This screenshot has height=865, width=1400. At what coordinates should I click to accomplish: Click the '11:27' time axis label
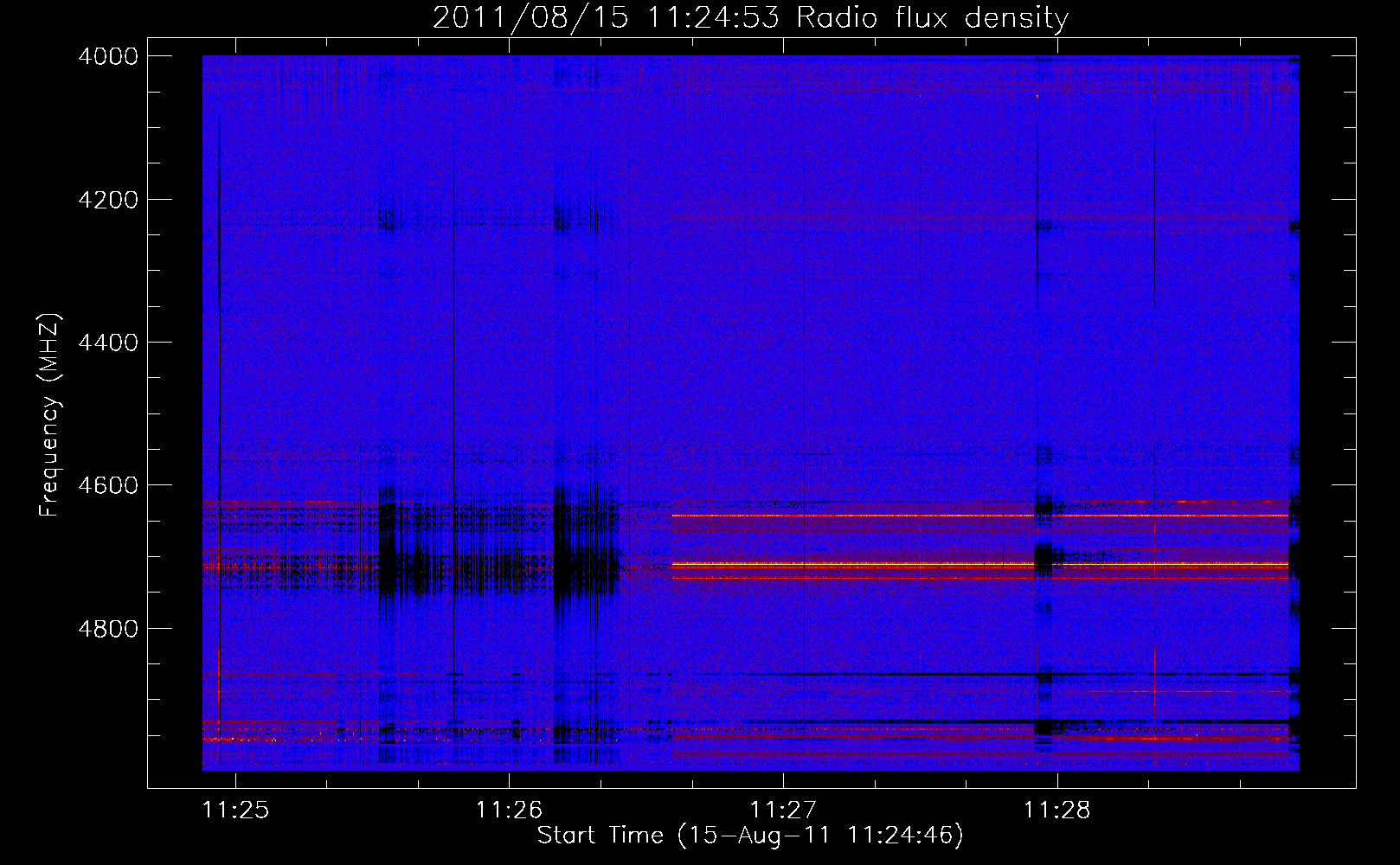point(783,810)
